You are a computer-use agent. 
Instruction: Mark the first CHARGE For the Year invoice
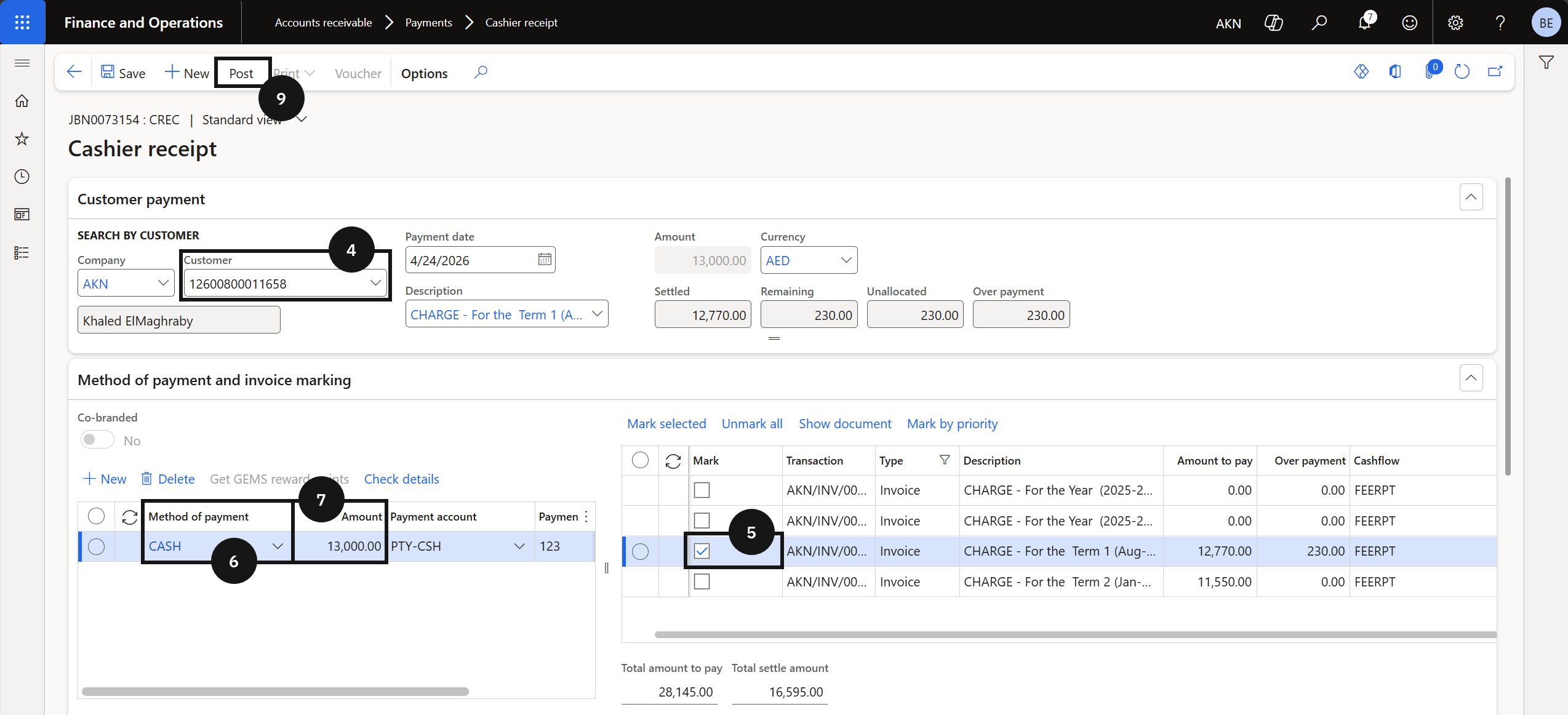[702, 490]
